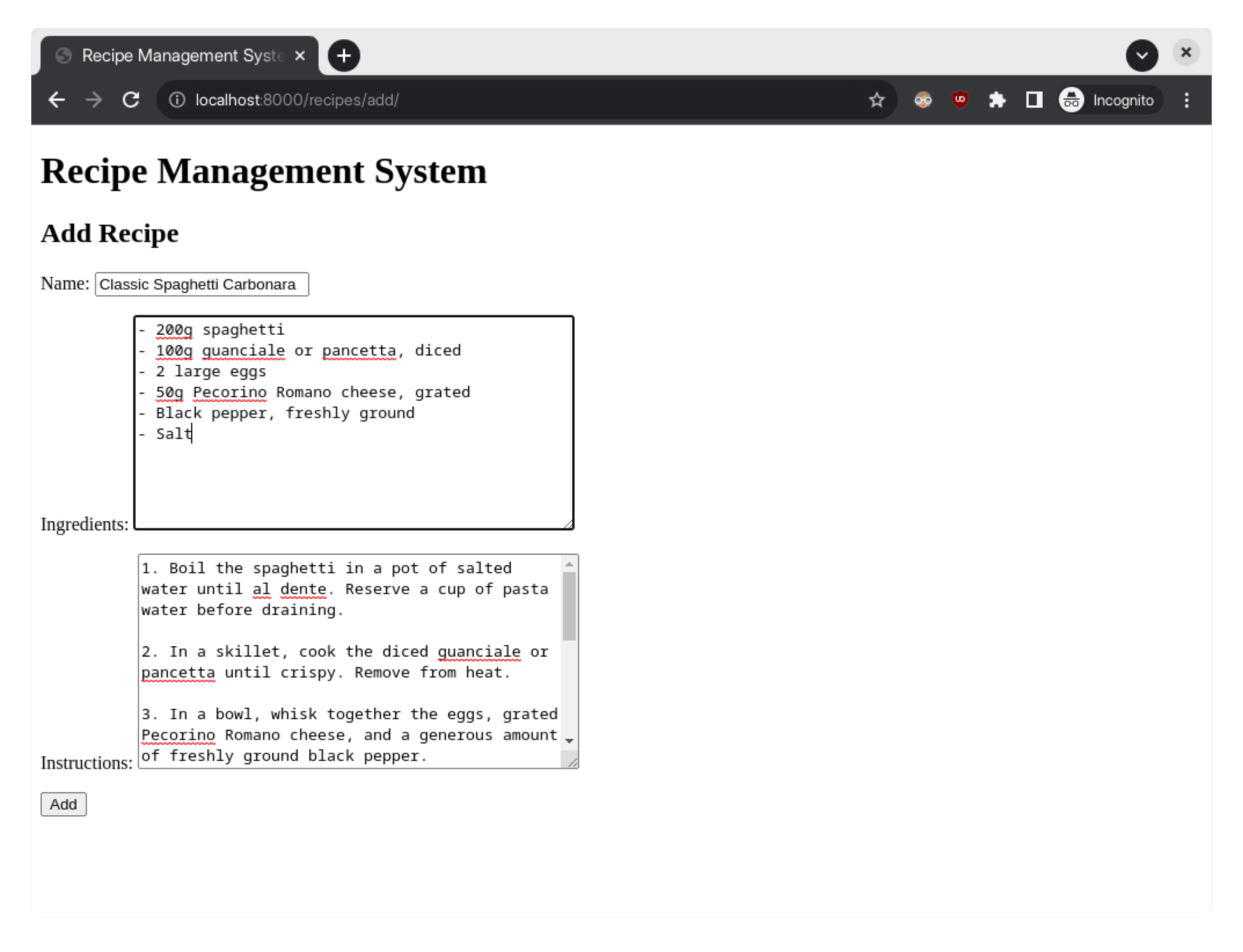Click the 'Ingredients:' label
The width and height of the screenshot is (1243, 952).
click(x=85, y=524)
